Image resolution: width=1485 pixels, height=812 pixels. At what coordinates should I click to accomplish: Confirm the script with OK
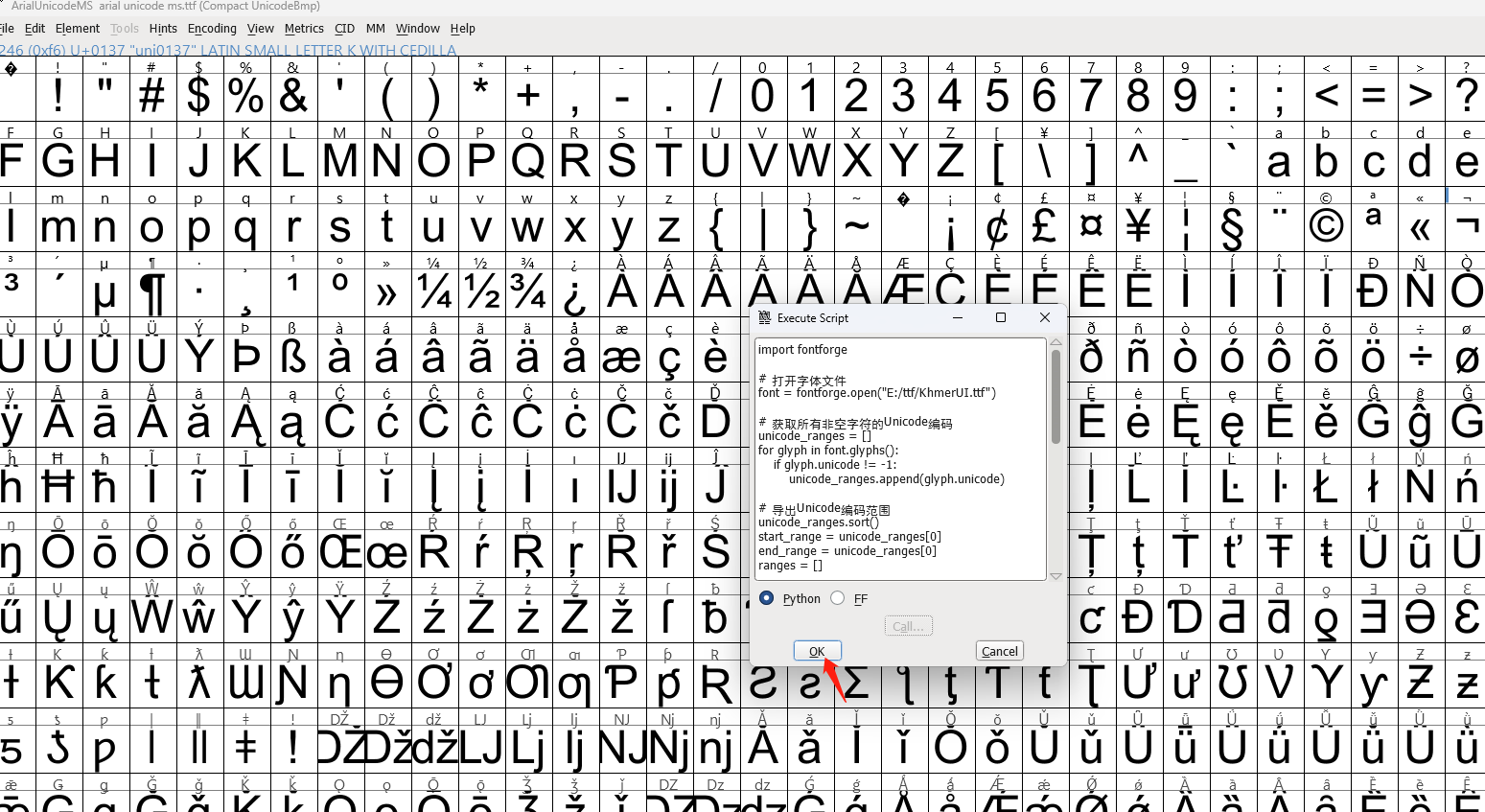[817, 651]
